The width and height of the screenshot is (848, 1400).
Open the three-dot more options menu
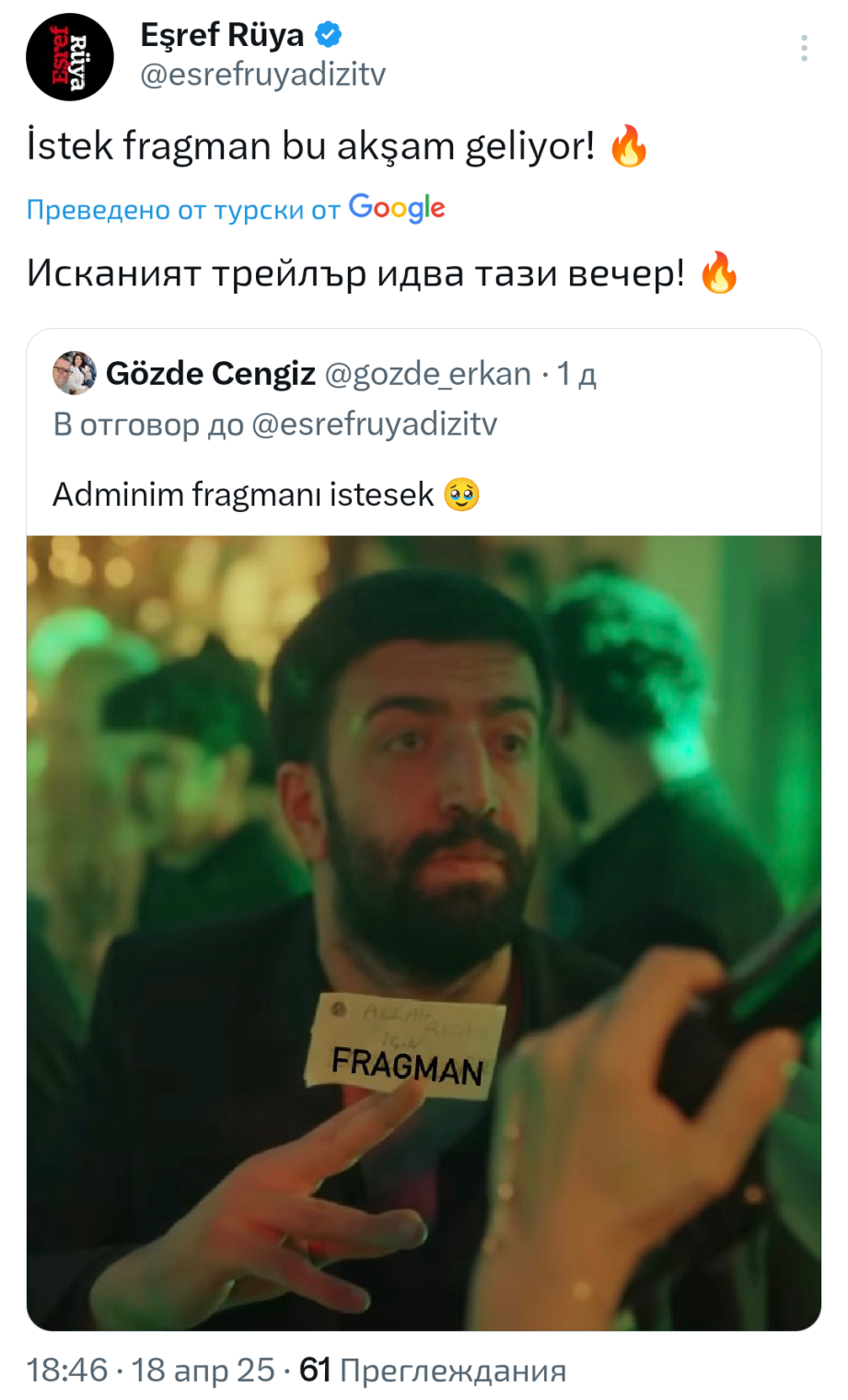[x=804, y=48]
